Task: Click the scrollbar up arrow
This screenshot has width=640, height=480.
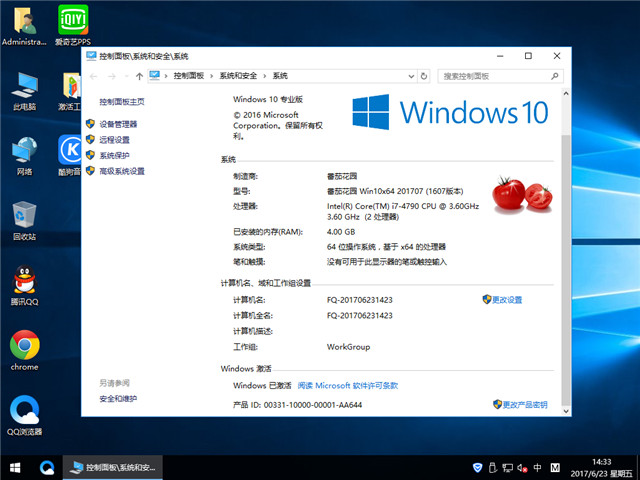Action: pyautogui.click(x=566, y=93)
